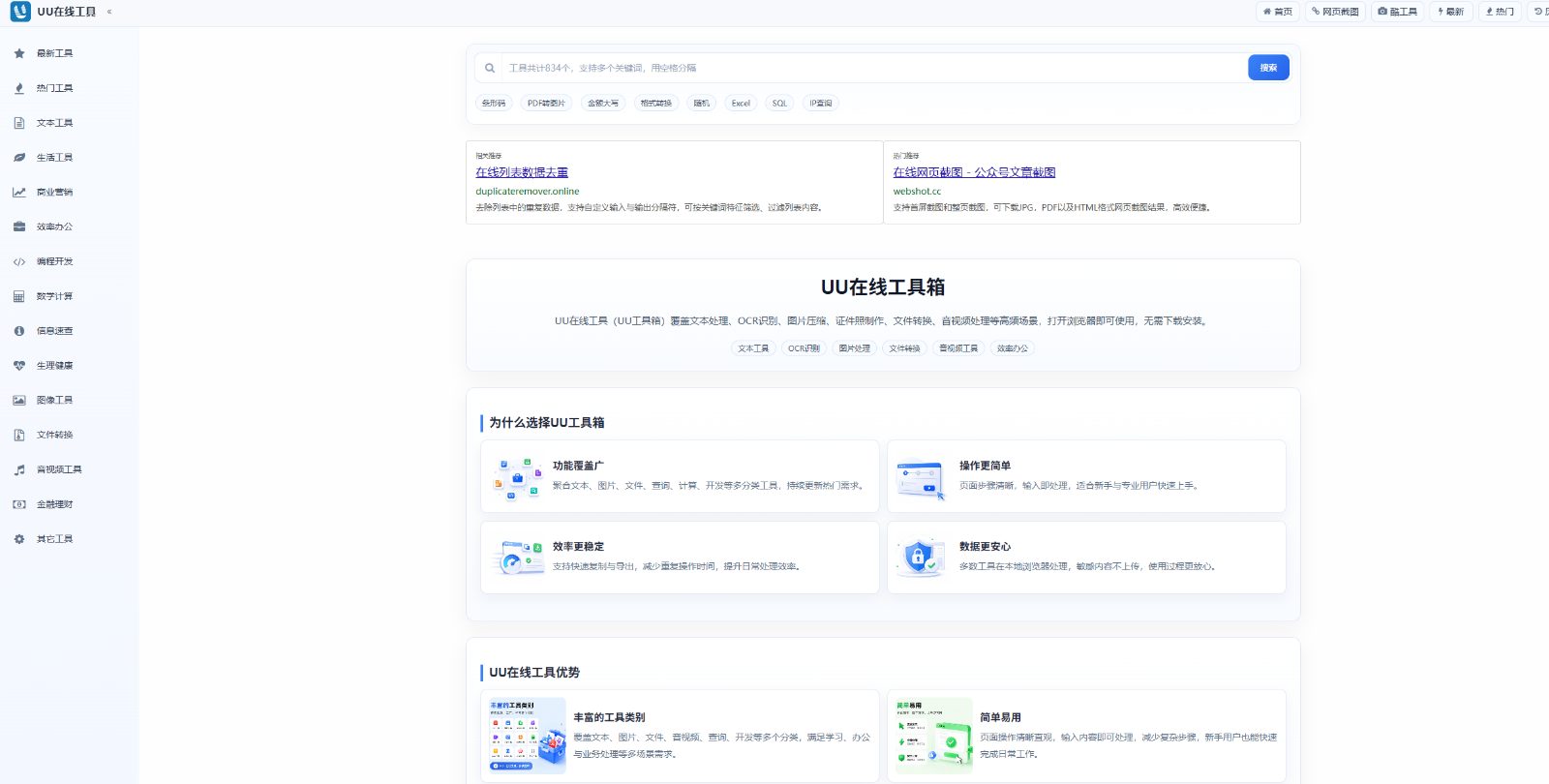Select the 数学计算 calculator icon

(19, 296)
